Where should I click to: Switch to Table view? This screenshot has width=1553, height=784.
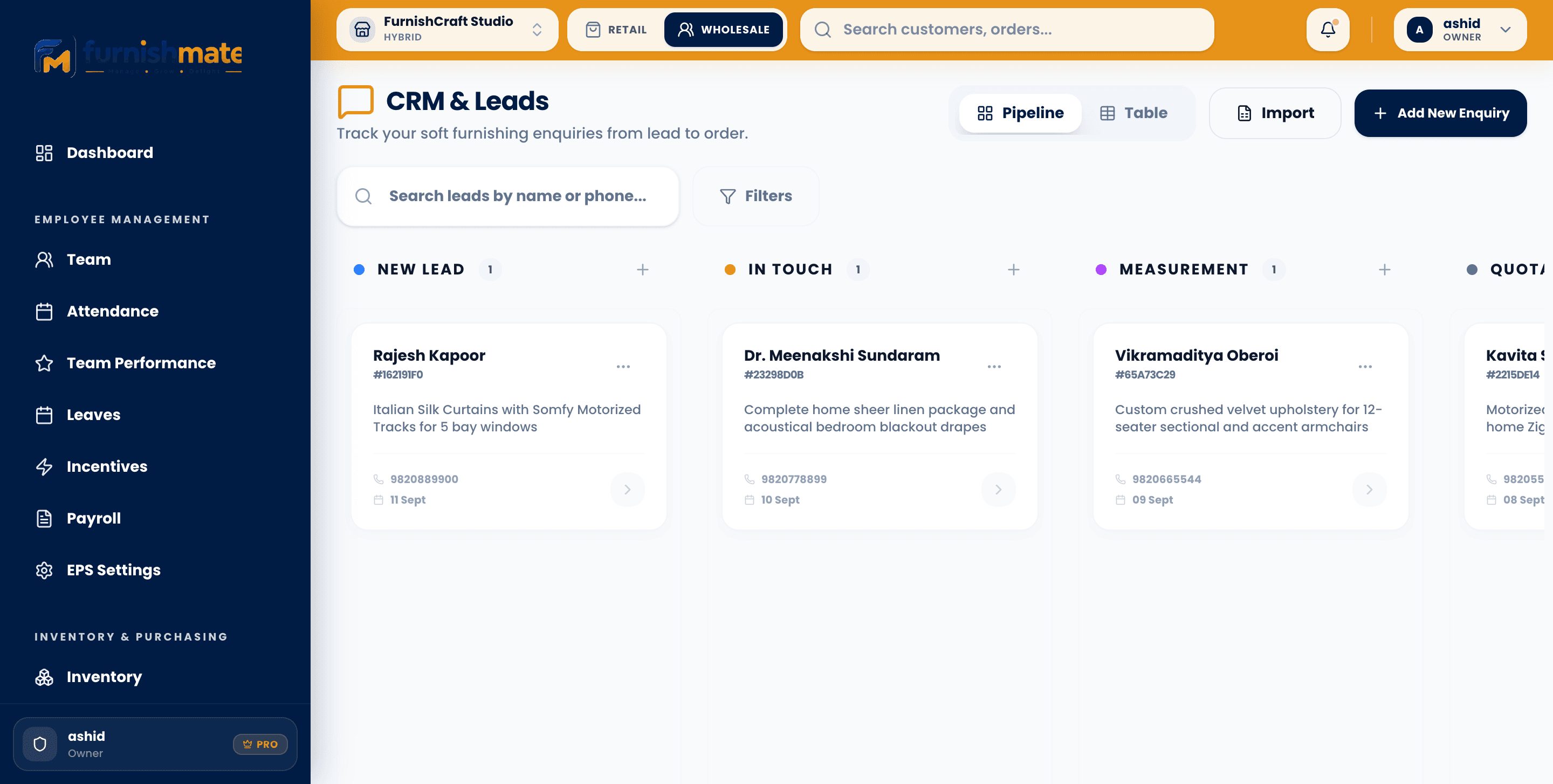pos(1133,113)
